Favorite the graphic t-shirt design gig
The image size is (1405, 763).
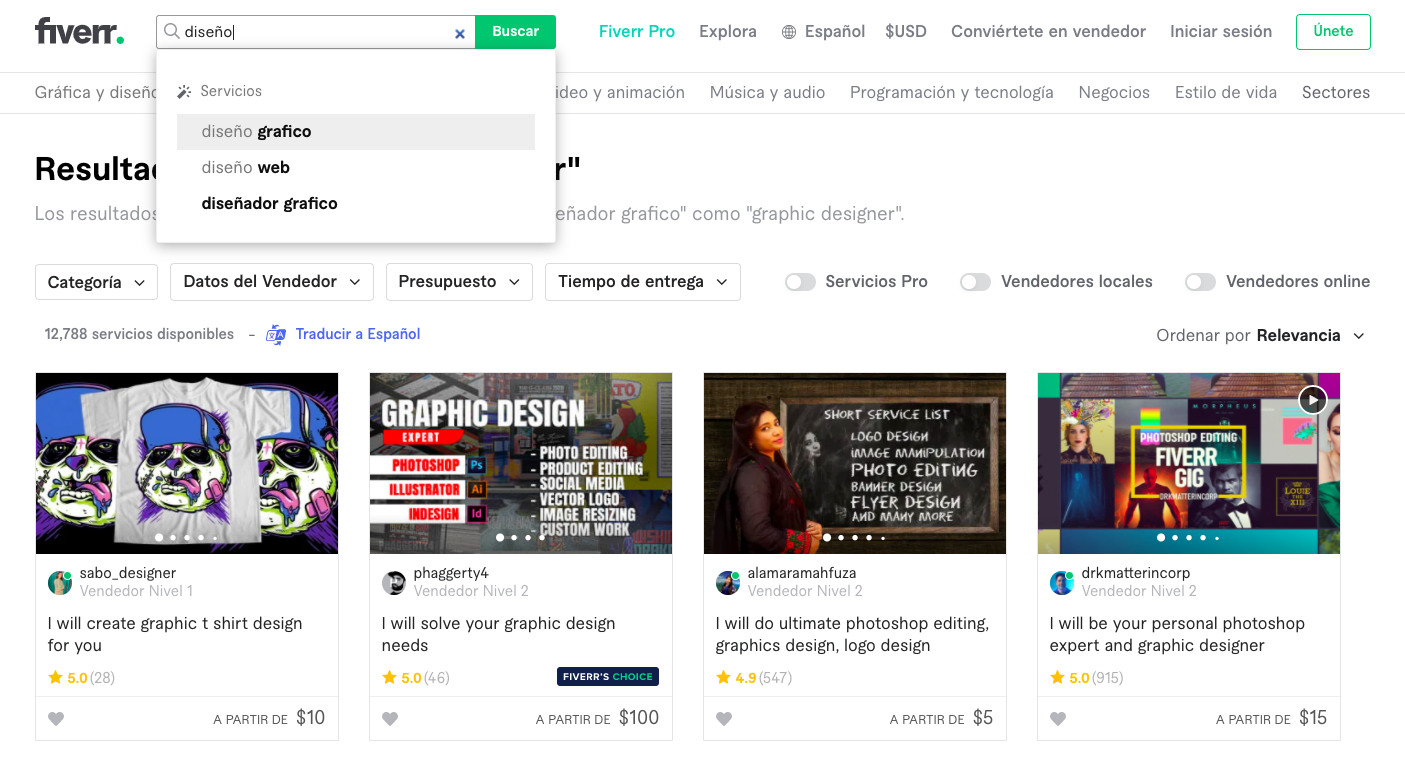coord(56,718)
